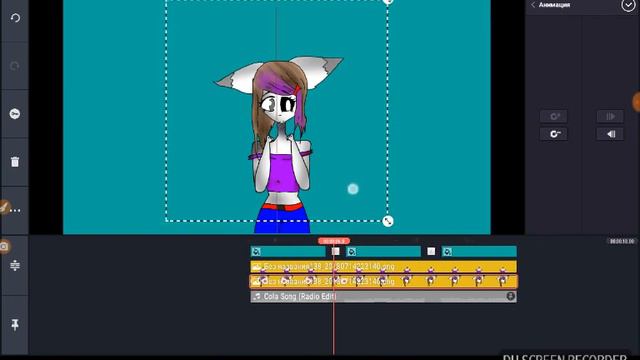The image size is (640, 360).
Task: Select the third teal clip on timeline
Action: pos(479,251)
